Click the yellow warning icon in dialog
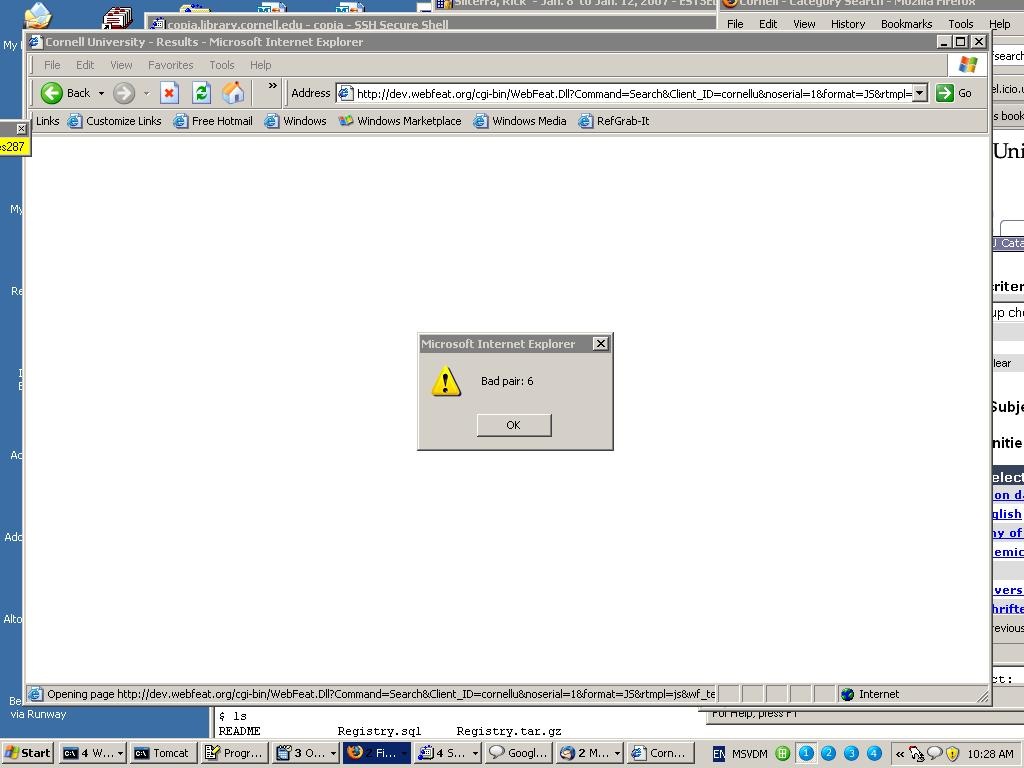The image size is (1024, 768). point(446,381)
